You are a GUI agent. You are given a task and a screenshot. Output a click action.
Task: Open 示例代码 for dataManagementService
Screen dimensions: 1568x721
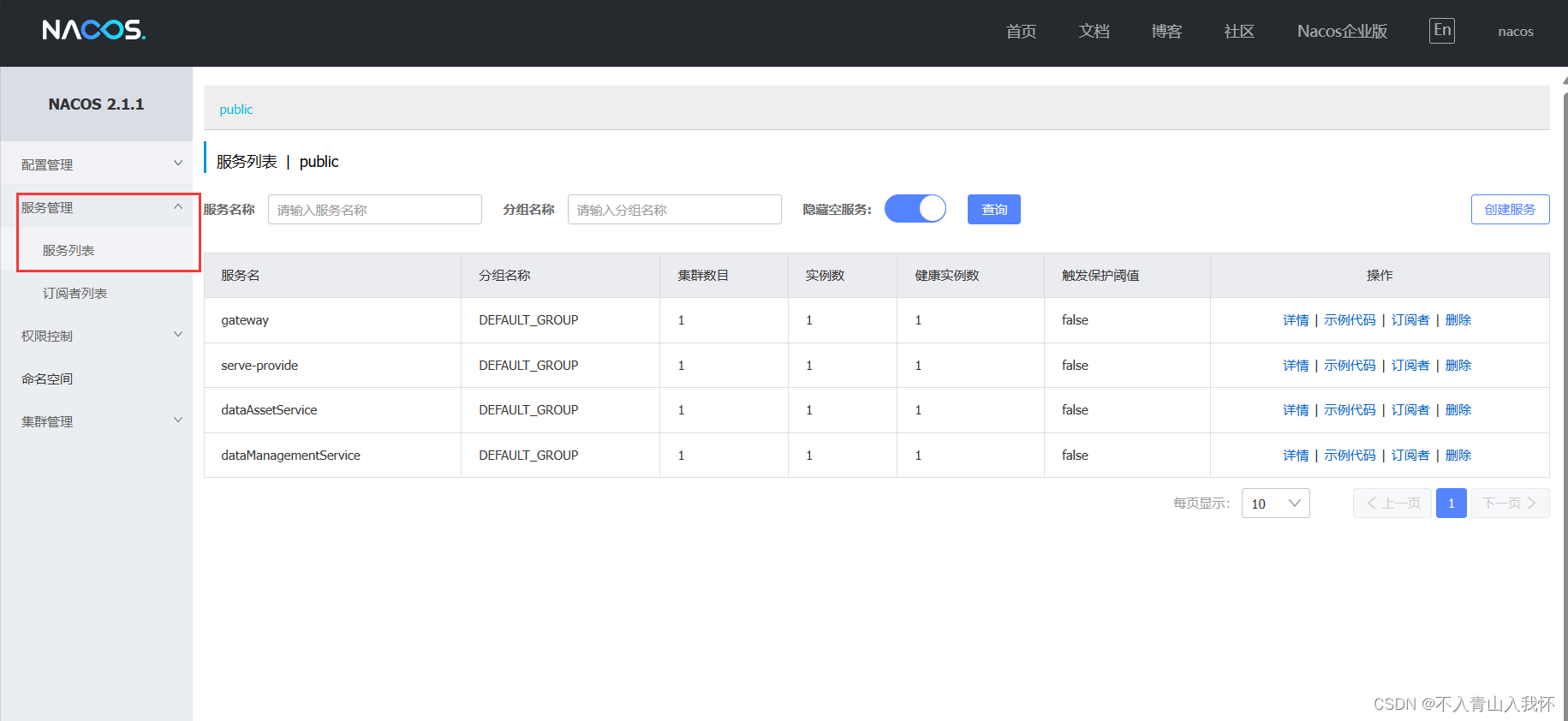(1350, 456)
